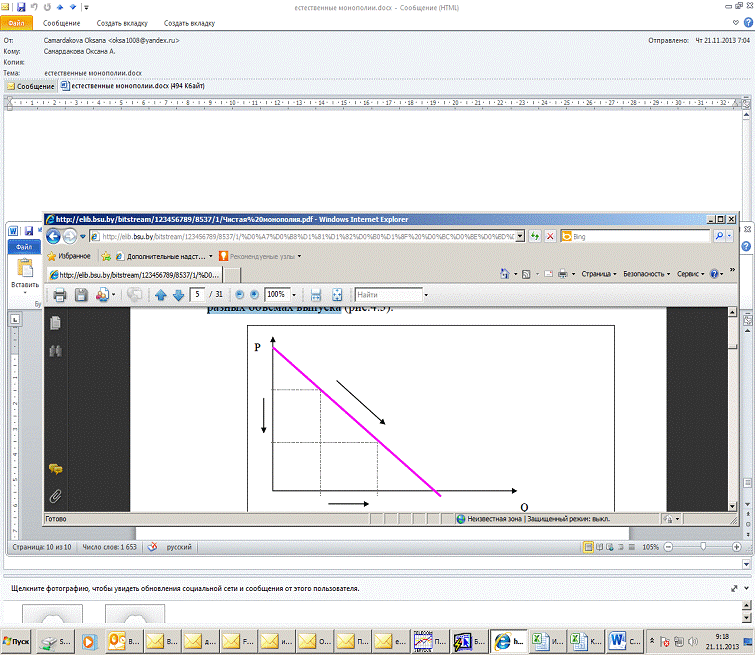Click the binoculars search icon in PDF sidebar
This screenshot has height=655, width=755.
[56, 350]
